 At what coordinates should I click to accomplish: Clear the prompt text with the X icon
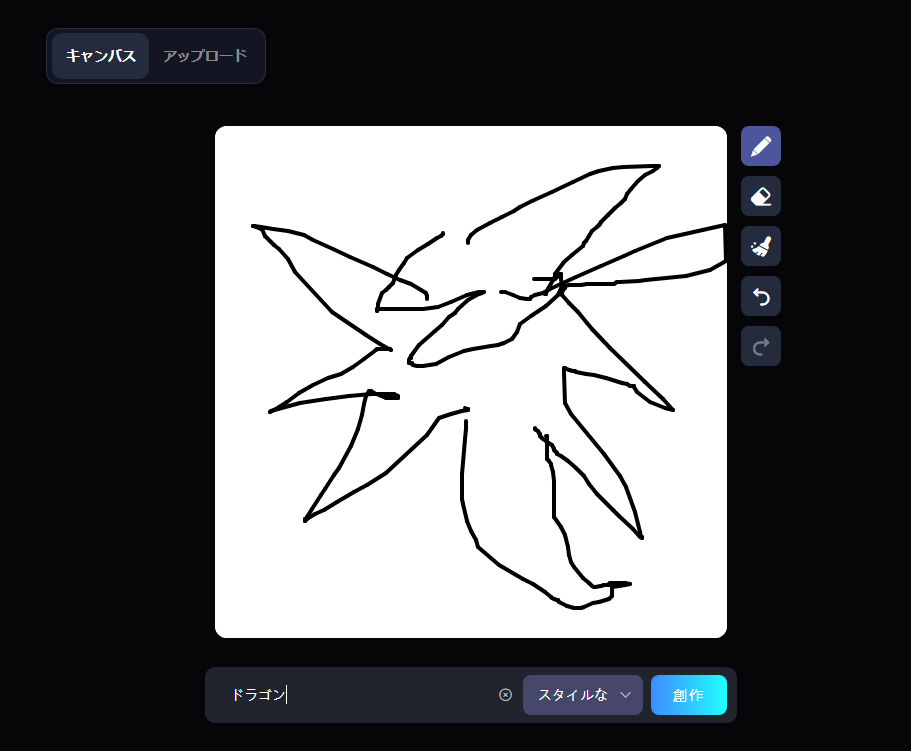tap(505, 695)
